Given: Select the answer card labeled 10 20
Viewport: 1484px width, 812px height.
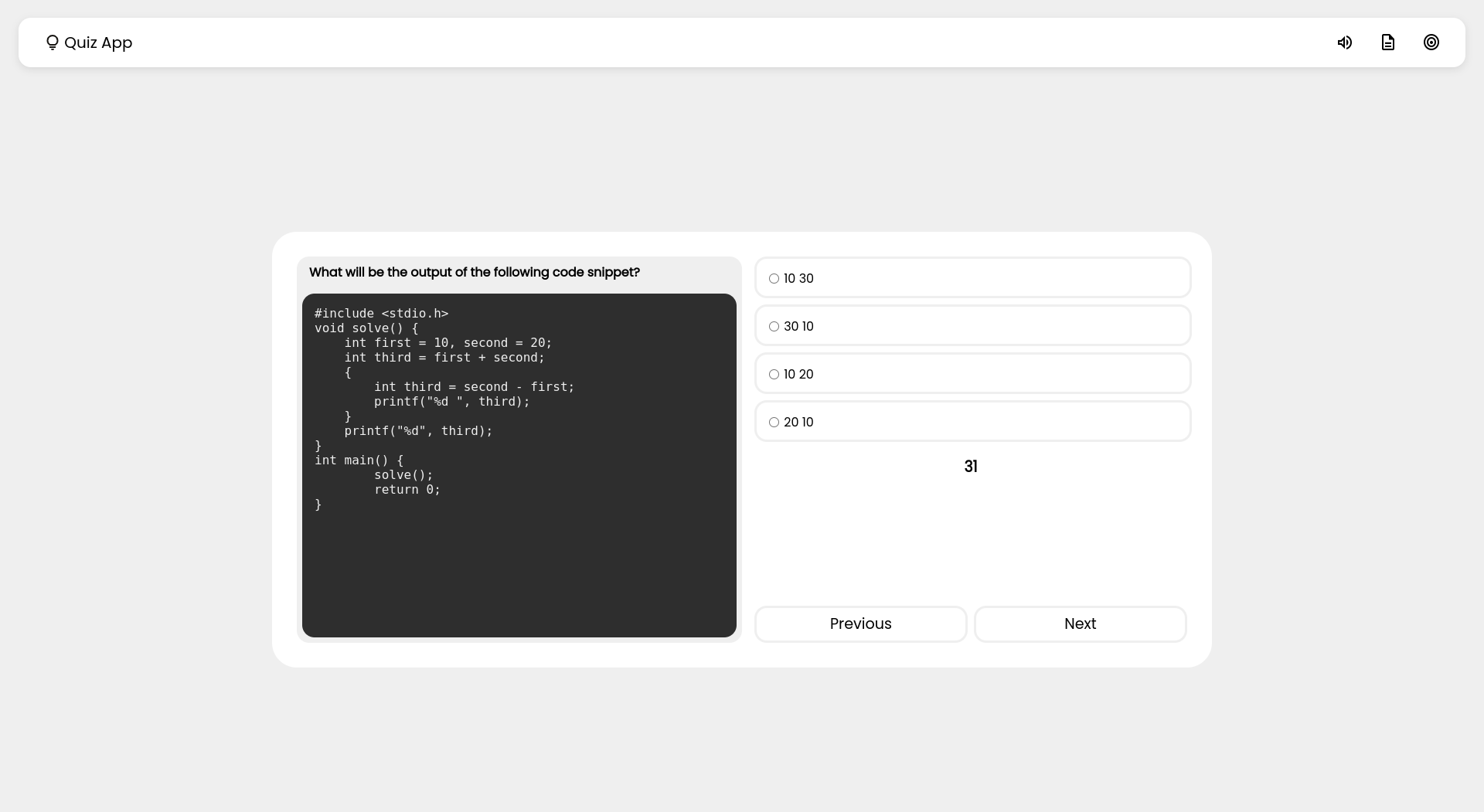Looking at the screenshot, I should [972, 373].
